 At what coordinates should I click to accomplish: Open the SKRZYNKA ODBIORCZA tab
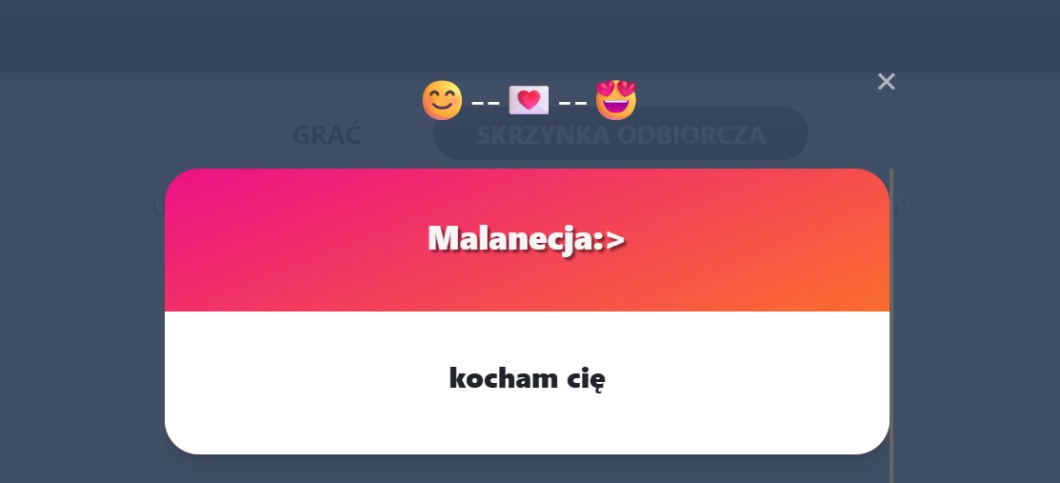pos(621,134)
